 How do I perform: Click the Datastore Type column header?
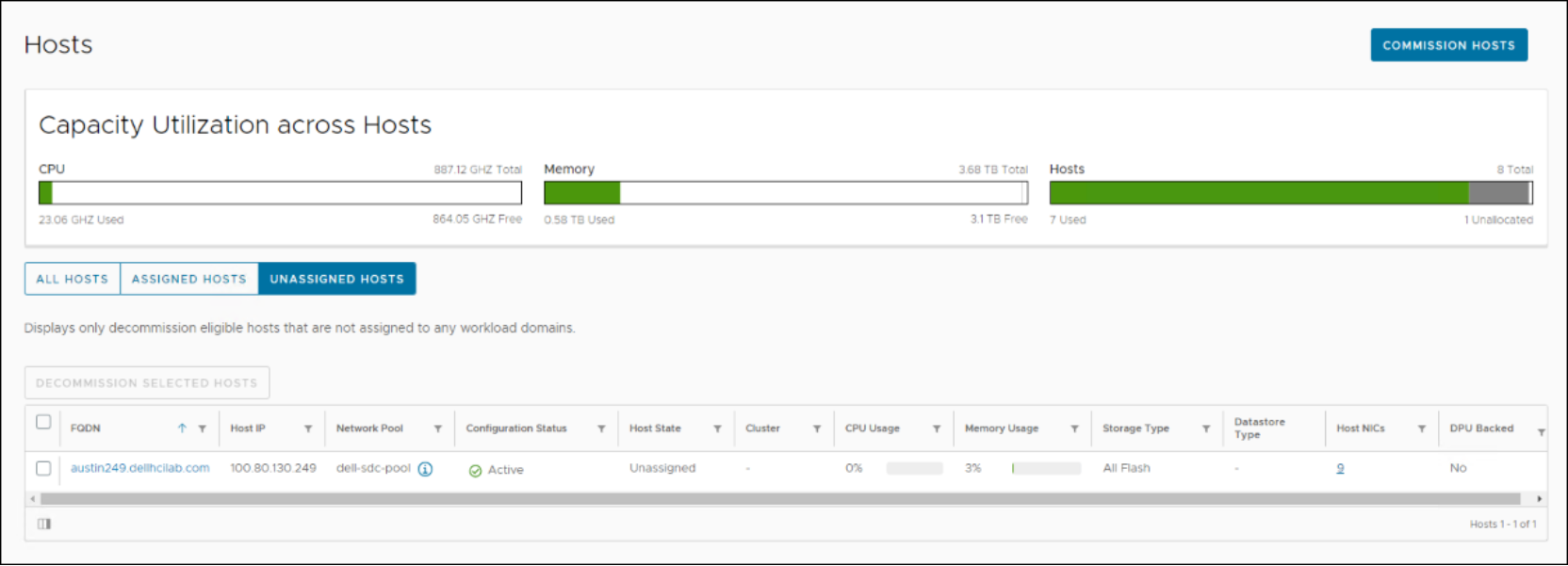(x=1259, y=429)
